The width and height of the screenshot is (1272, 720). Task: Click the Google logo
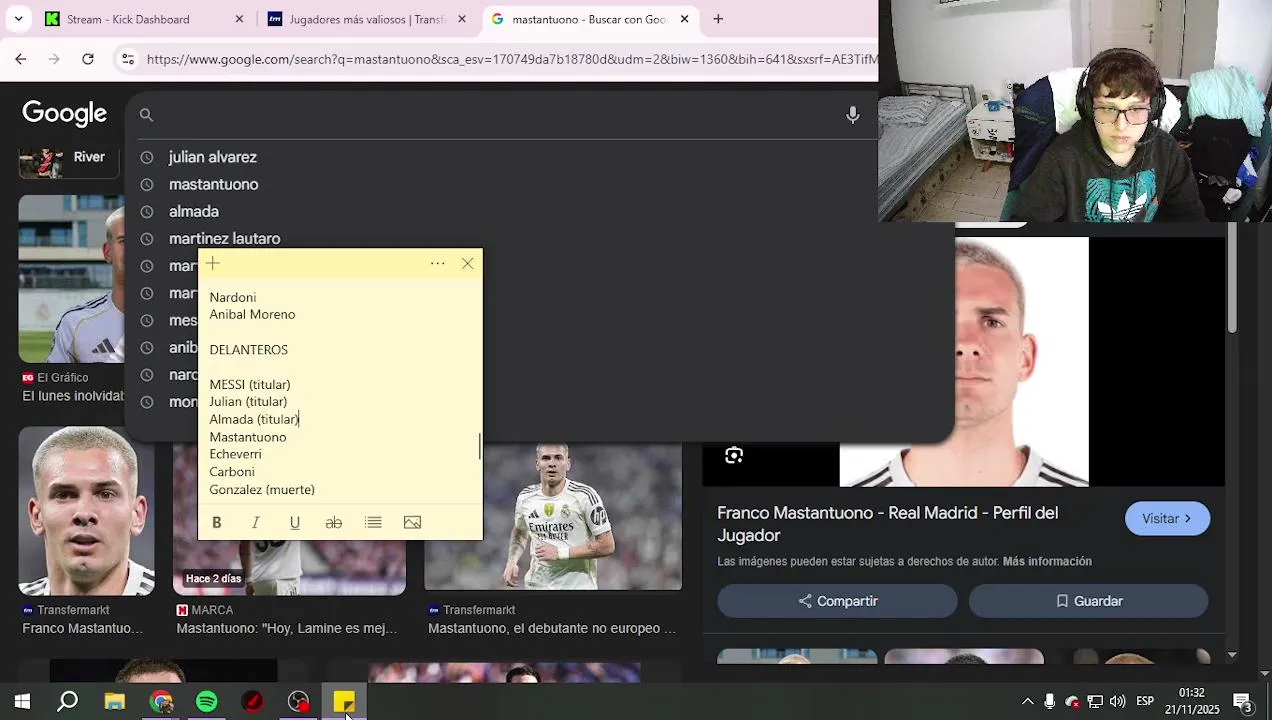click(x=65, y=114)
